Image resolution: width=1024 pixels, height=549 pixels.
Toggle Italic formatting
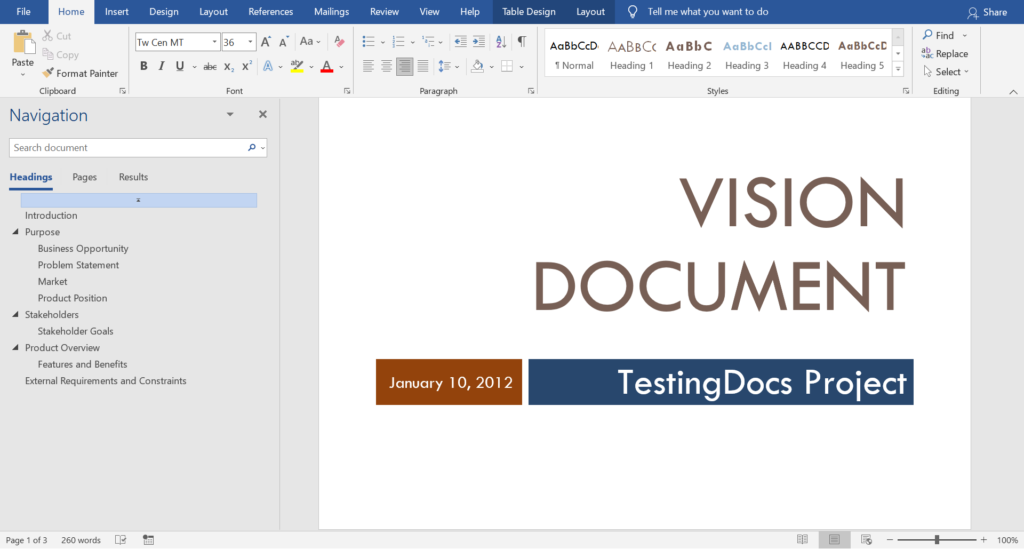click(161, 66)
